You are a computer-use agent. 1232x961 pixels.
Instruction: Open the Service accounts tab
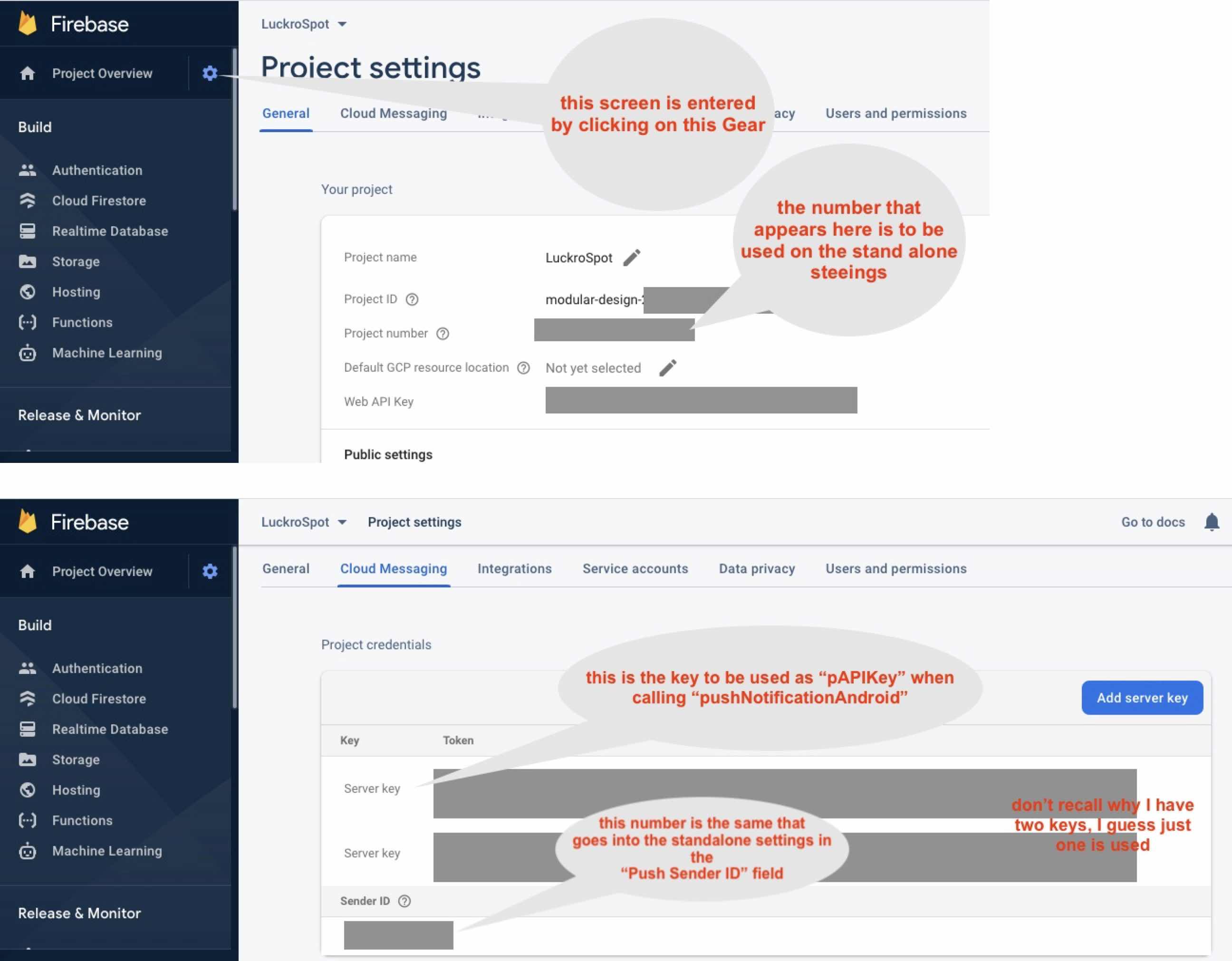[x=635, y=568]
